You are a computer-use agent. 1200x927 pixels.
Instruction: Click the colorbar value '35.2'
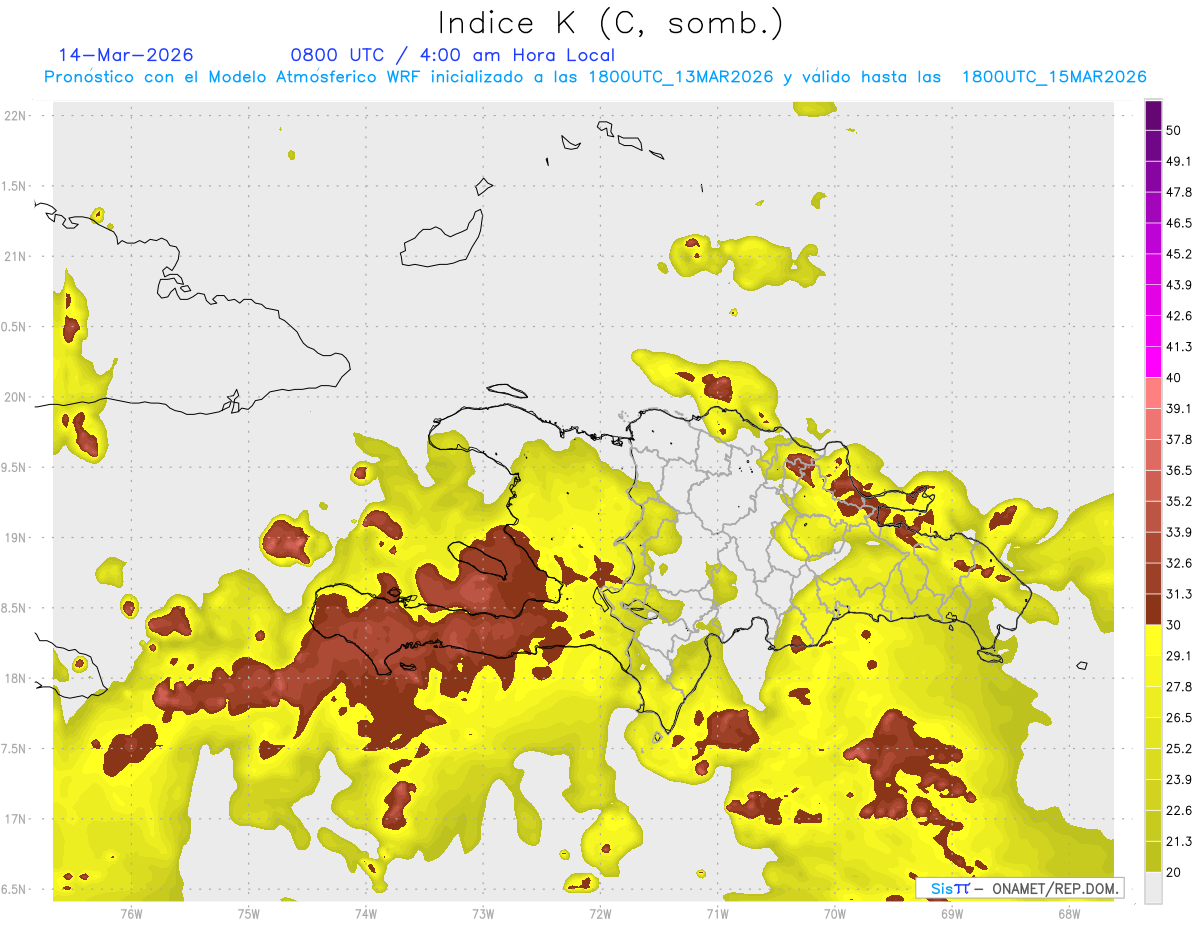click(x=1179, y=501)
